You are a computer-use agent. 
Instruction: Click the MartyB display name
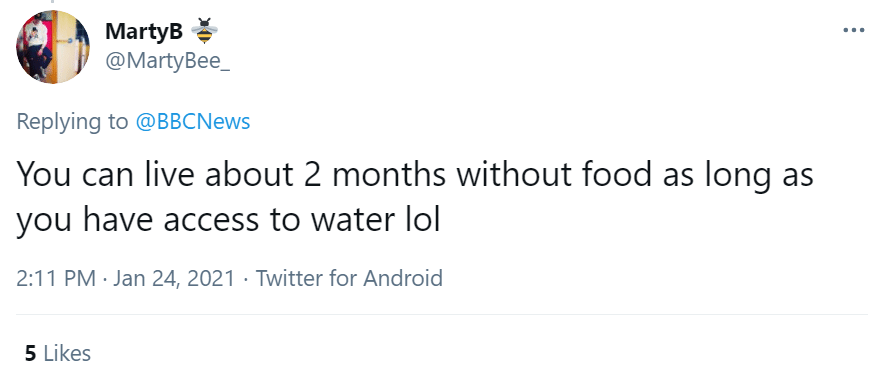coord(144,31)
